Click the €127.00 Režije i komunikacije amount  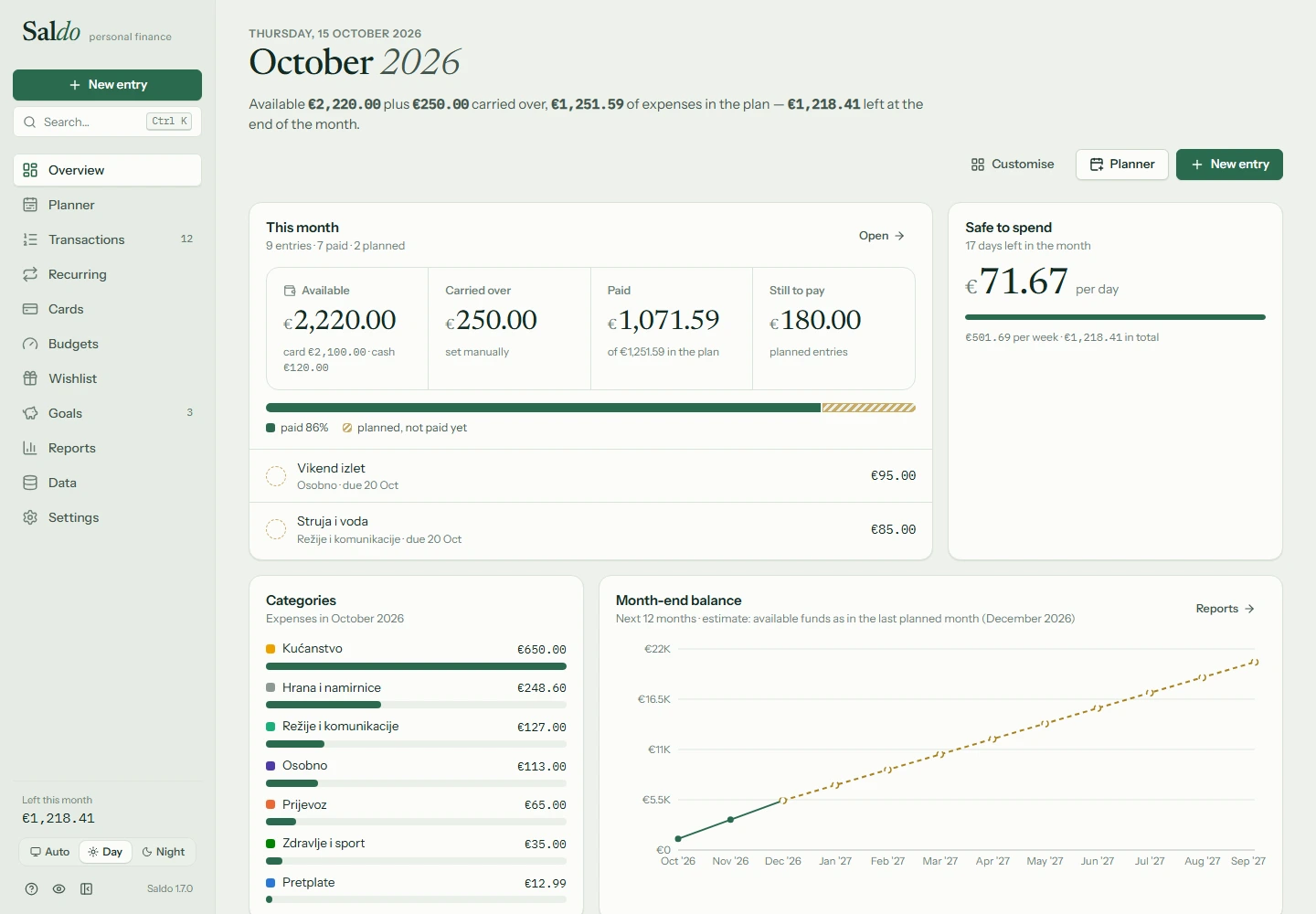pyautogui.click(x=542, y=728)
